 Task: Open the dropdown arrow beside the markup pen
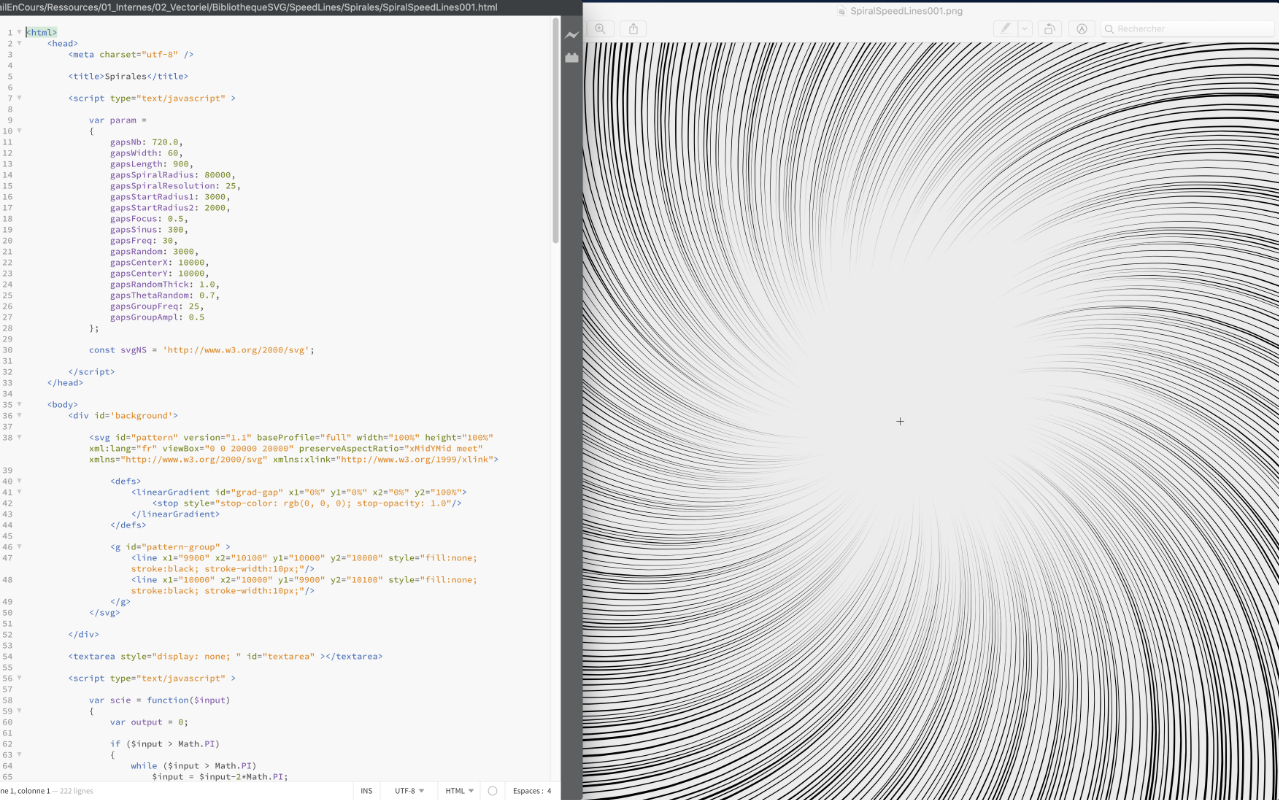tap(1025, 29)
